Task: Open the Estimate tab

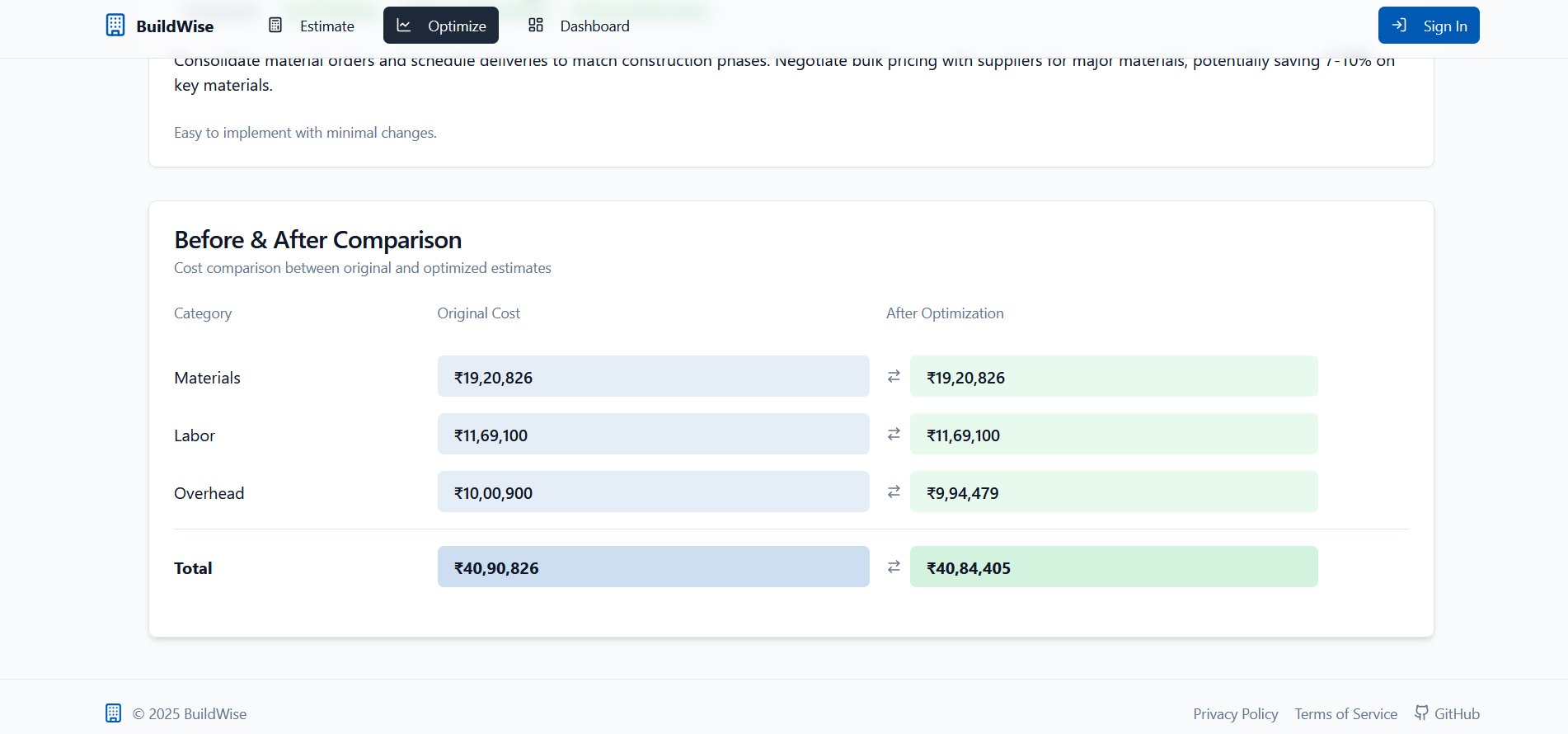Action: coord(326,26)
